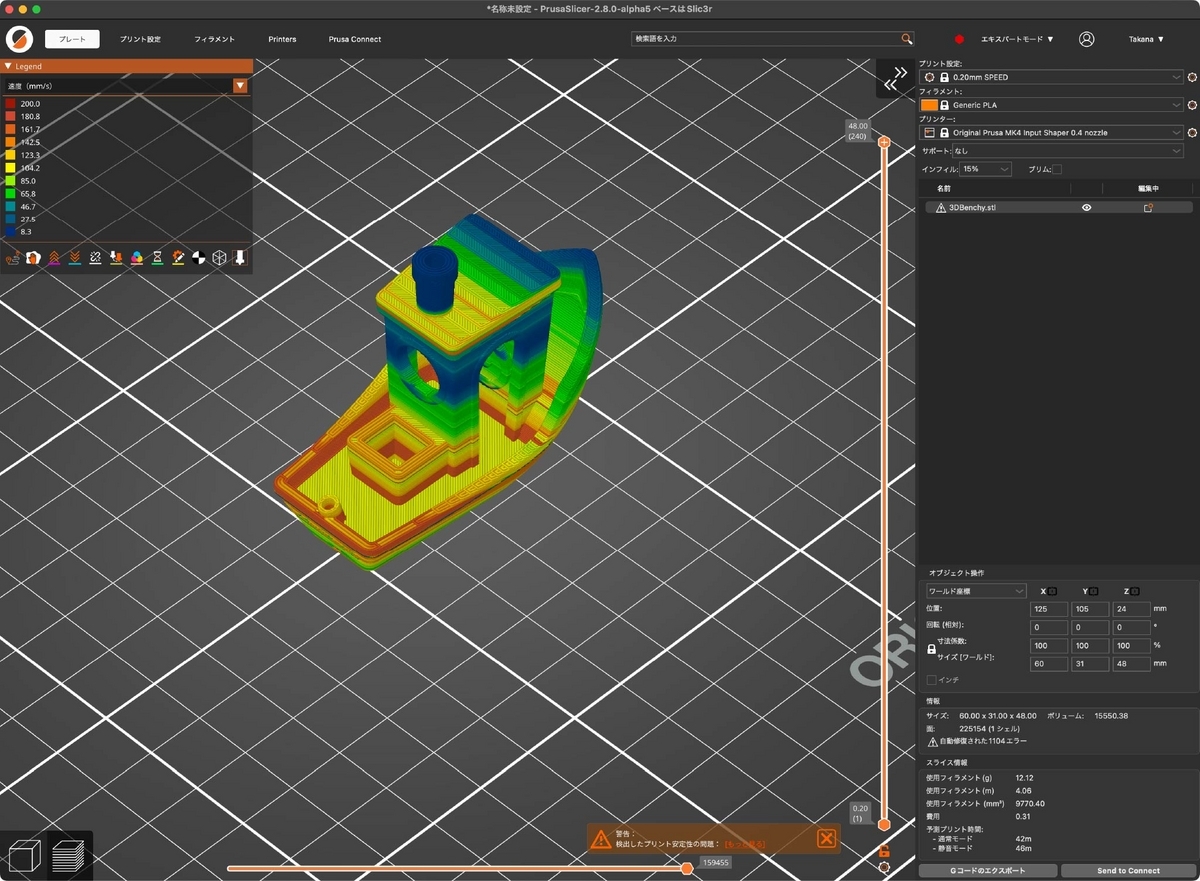Hide 3DBenchy.stl with eye icon
The width and height of the screenshot is (1200, 881).
coord(1087,208)
